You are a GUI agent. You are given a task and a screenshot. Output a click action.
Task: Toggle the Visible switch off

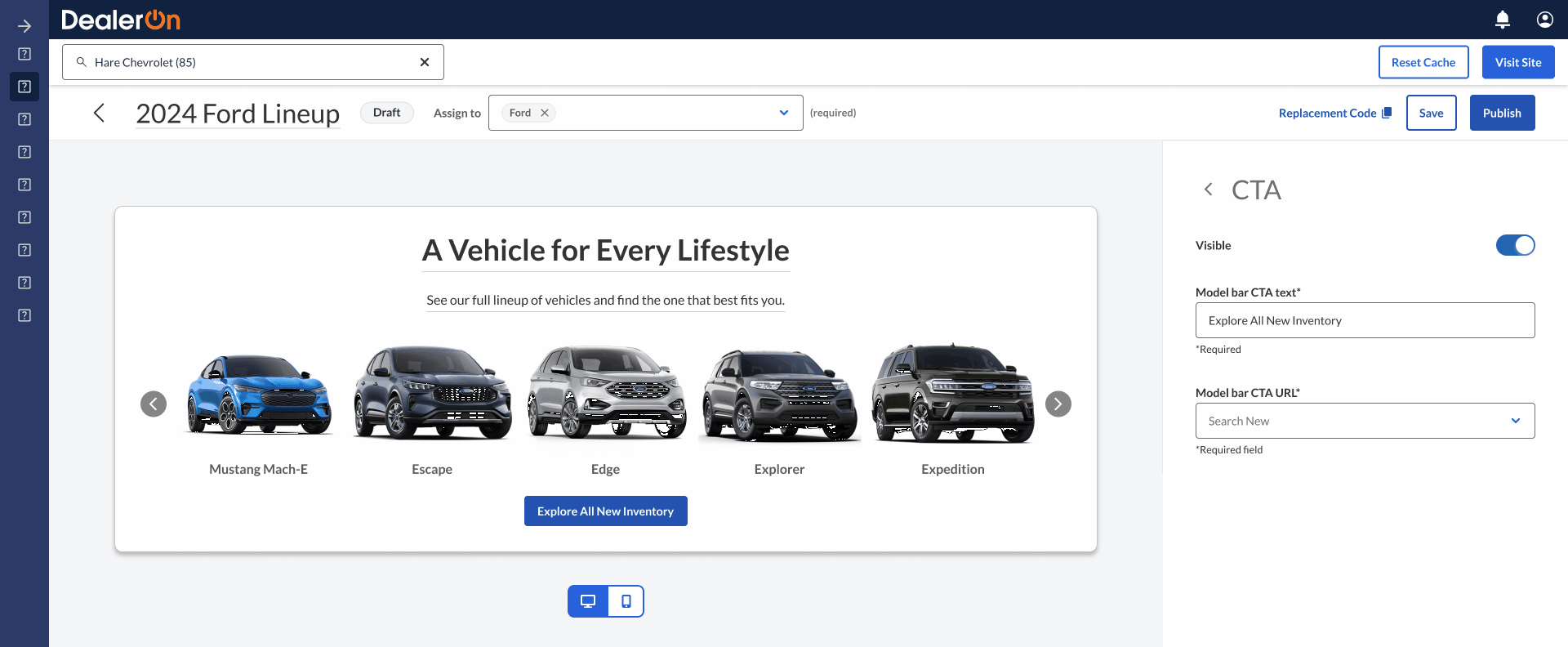(1516, 245)
